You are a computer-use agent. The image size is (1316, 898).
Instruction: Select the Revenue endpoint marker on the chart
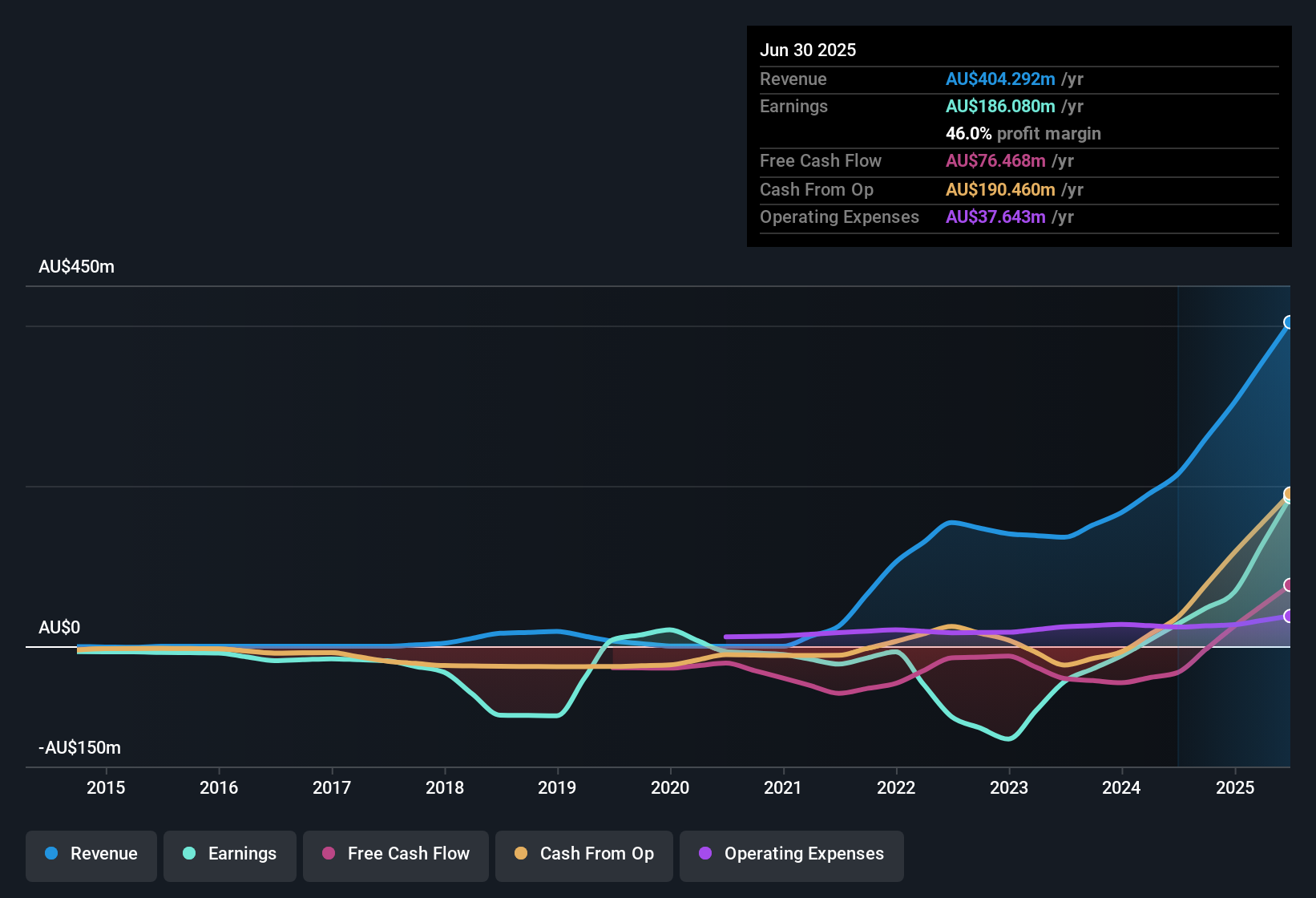(x=1289, y=322)
